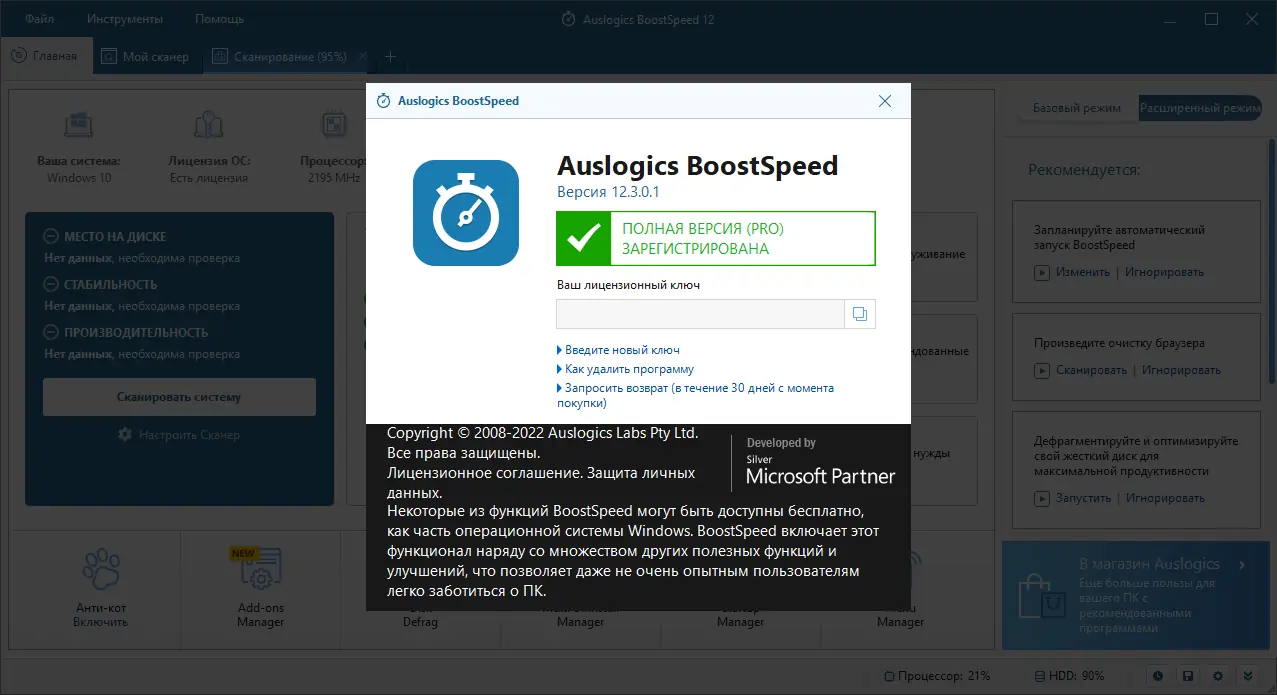The image size is (1277, 695).
Task: Click the 'Есть лицензия' label
Action: click(208, 178)
